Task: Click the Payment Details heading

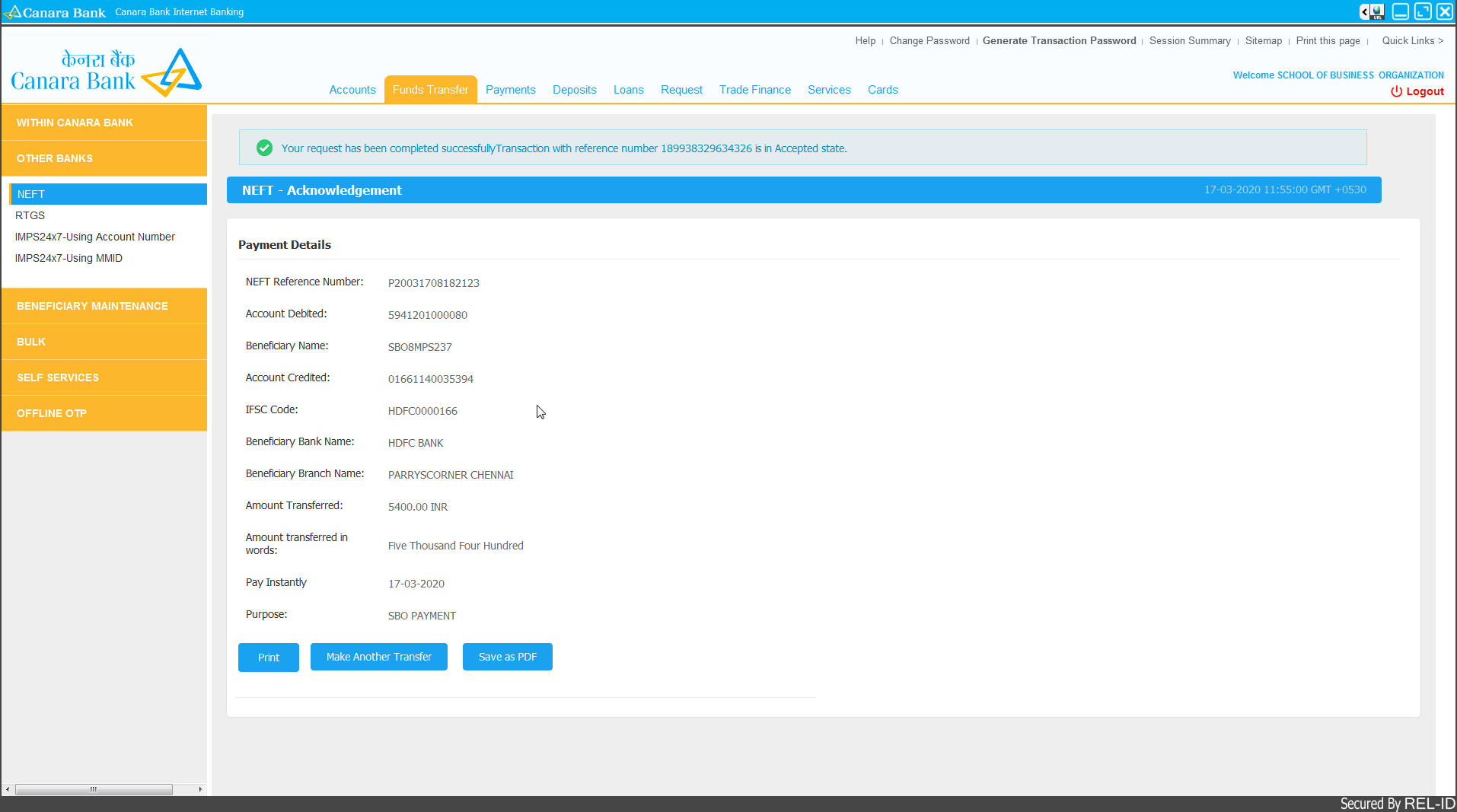Action: click(x=285, y=244)
